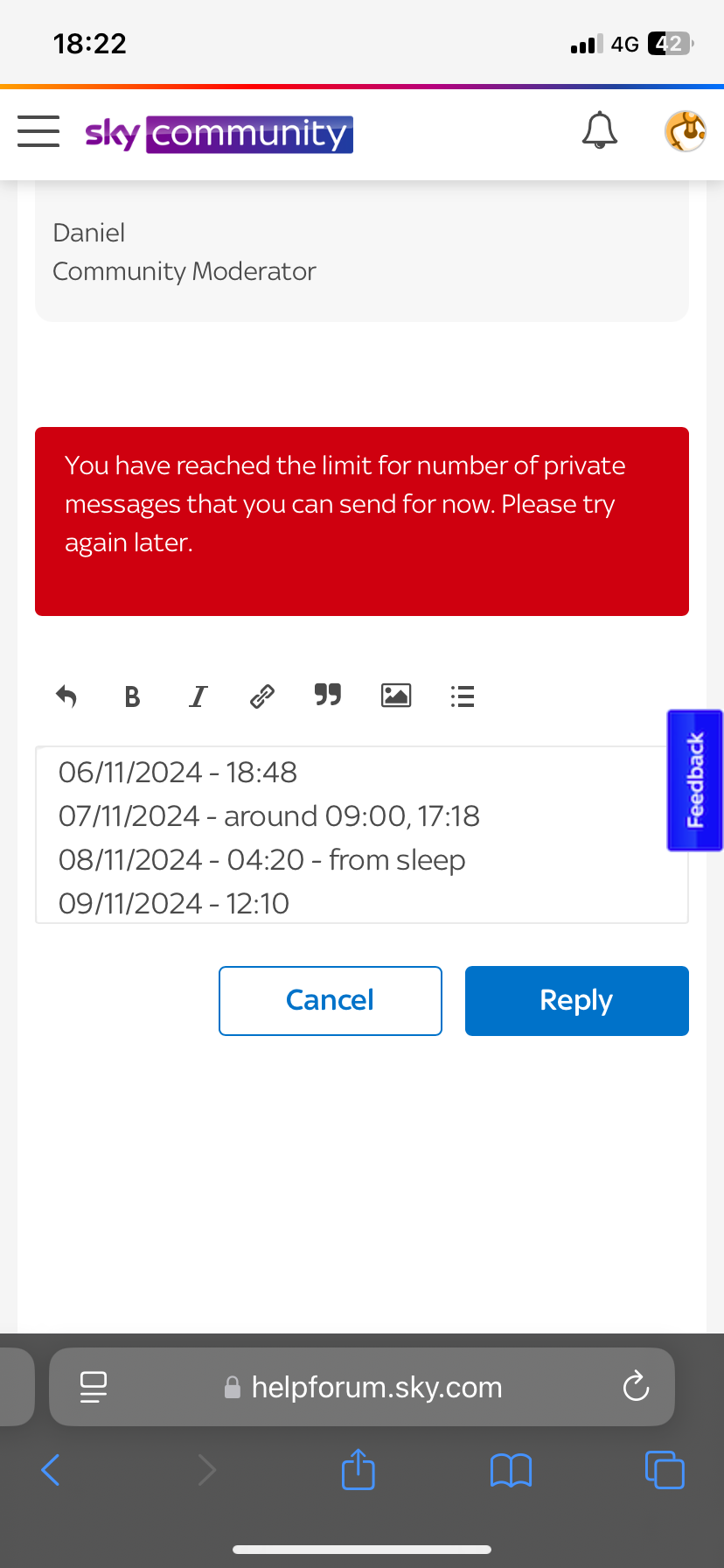Insert an image into the reply
Viewport: 724px width, 1568px height.
tap(395, 696)
